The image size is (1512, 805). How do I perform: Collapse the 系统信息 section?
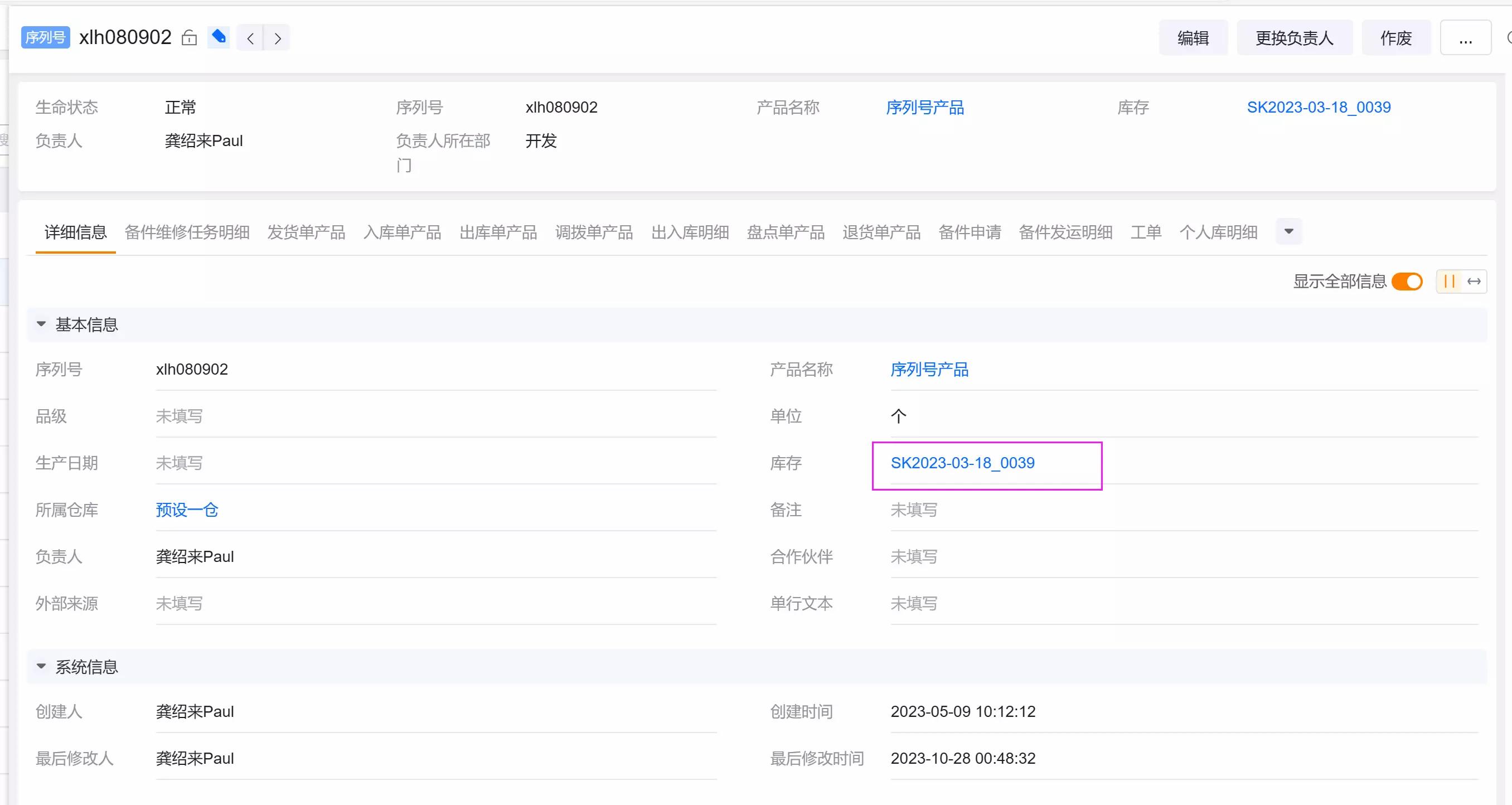pyautogui.click(x=41, y=666)
